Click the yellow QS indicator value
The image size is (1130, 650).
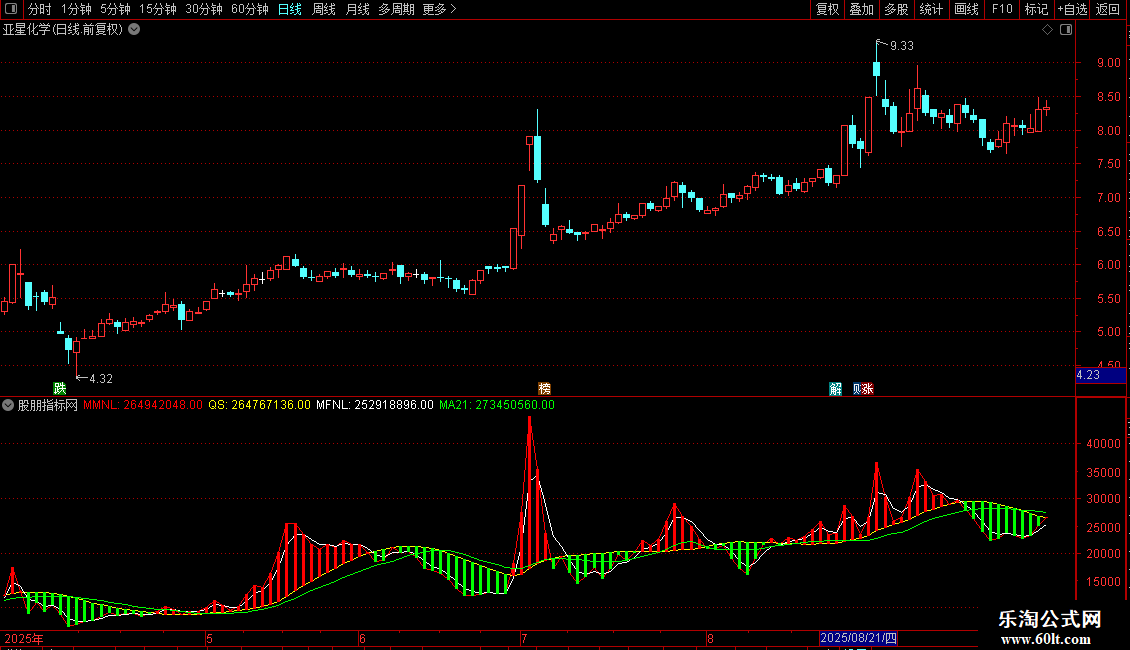pyautogui.click(x=259, y=405)
